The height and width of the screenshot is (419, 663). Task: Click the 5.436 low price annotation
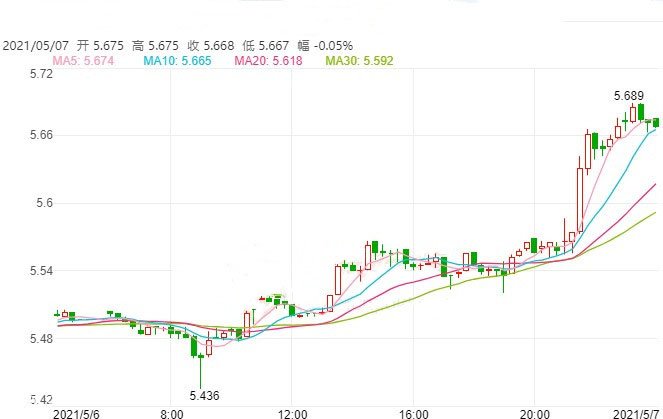click(205, 396)
